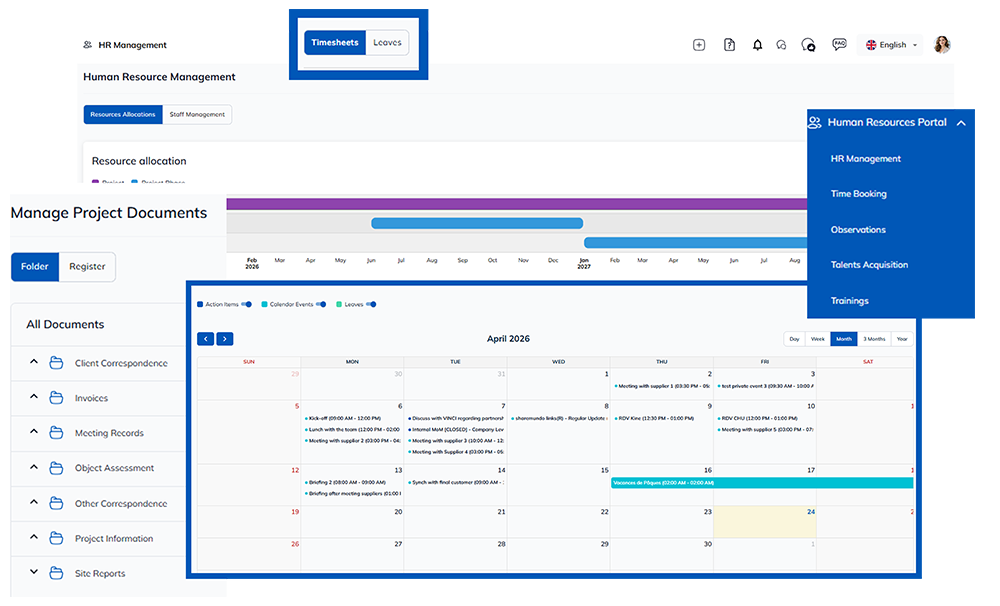Open Time Booking in the portal menu
Image resolution: width=1000 pixels, height=606 pixels.
(858, 194)
